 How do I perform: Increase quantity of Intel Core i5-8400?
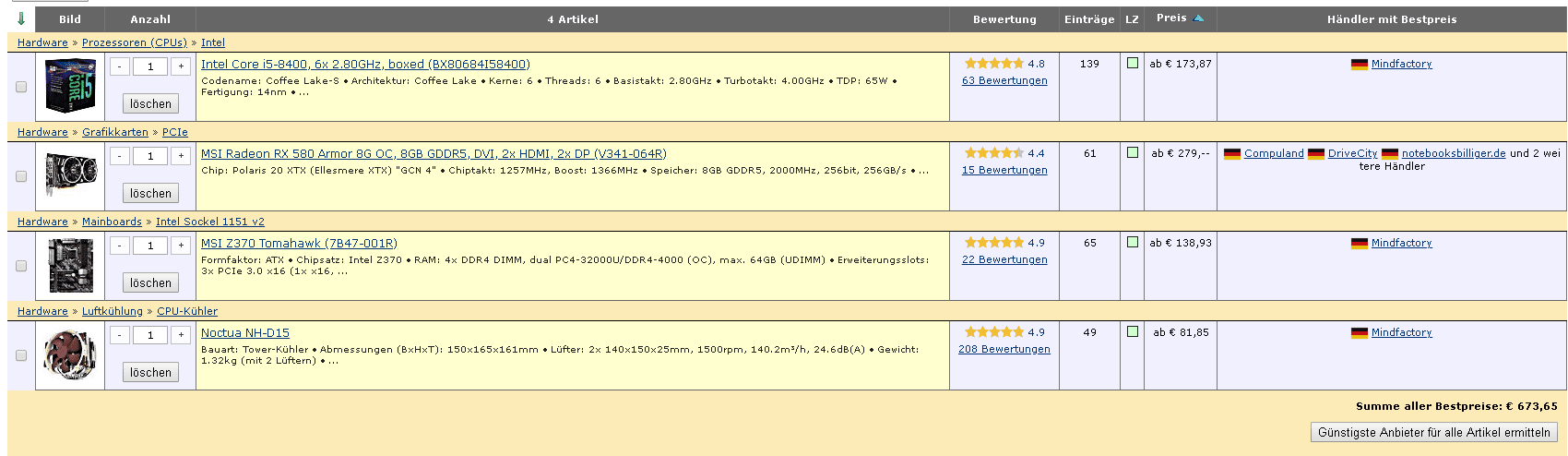181,66
